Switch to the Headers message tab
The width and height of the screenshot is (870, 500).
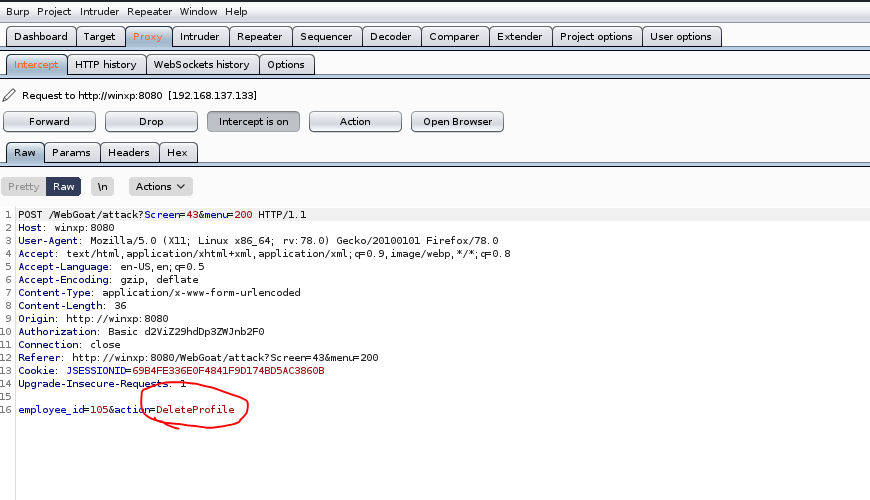(129, 153)
